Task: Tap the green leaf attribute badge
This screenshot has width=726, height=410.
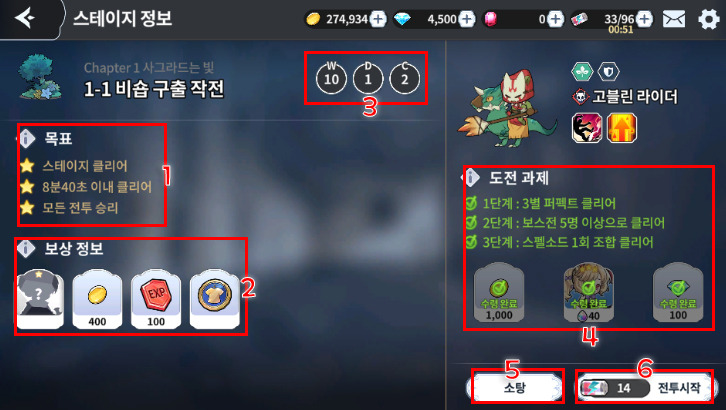Action: pos(582,72)
